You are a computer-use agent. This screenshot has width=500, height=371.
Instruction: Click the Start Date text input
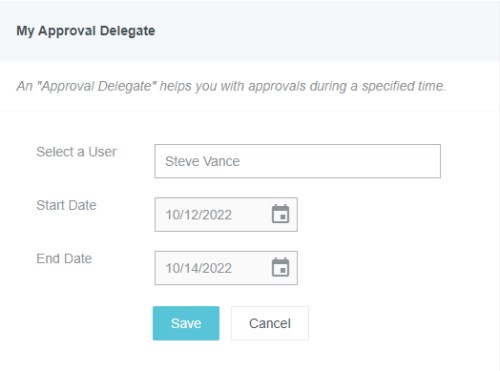226,215
